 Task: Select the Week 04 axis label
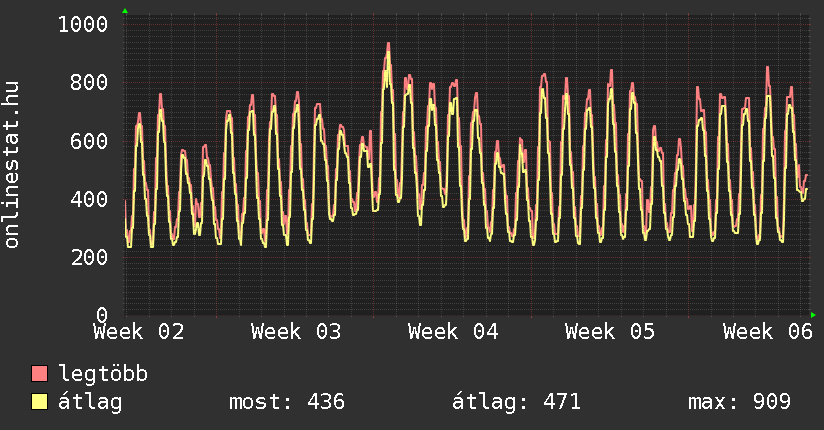click(453, 331)
